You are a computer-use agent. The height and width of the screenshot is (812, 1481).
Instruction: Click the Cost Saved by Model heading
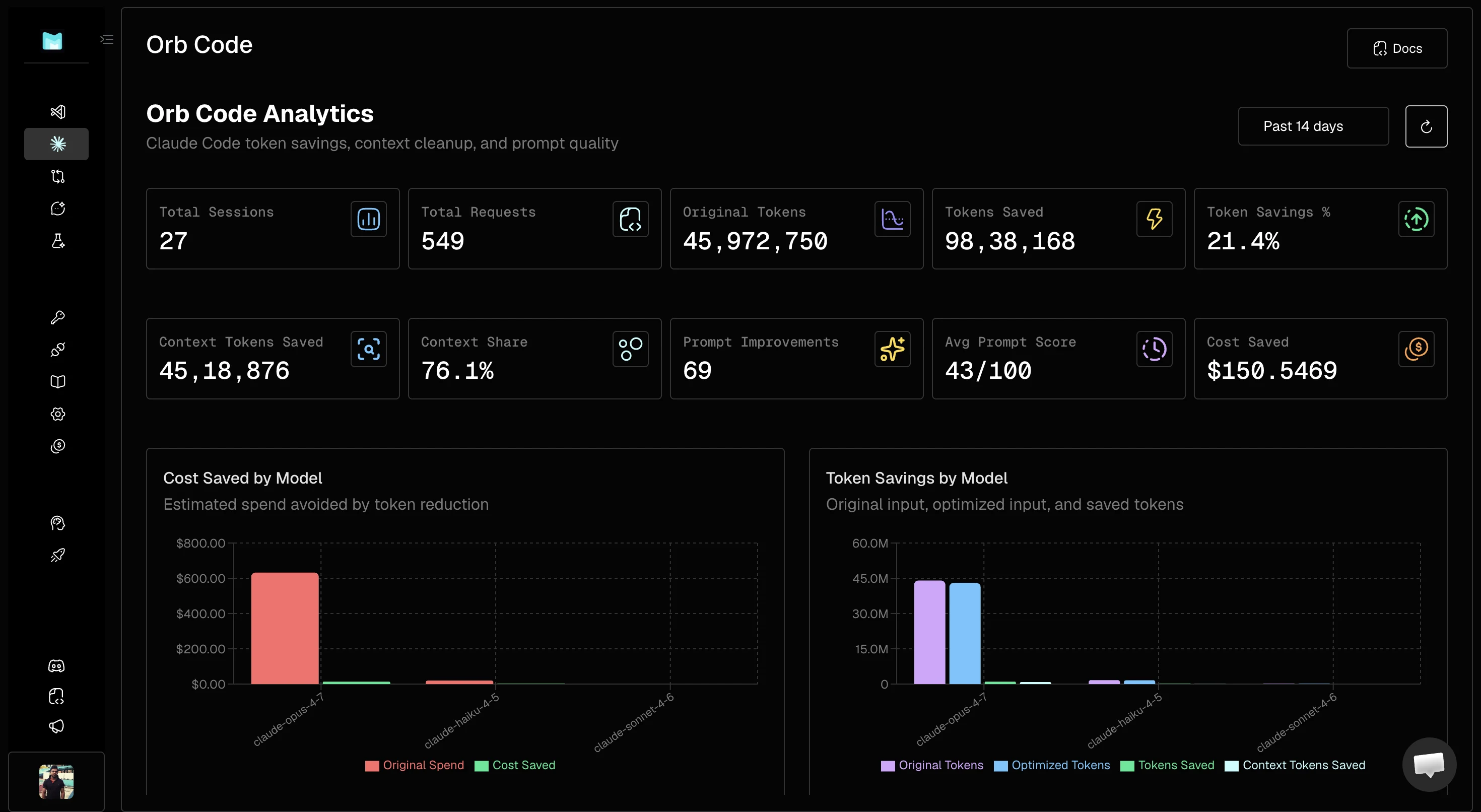[x=243, y=479]
